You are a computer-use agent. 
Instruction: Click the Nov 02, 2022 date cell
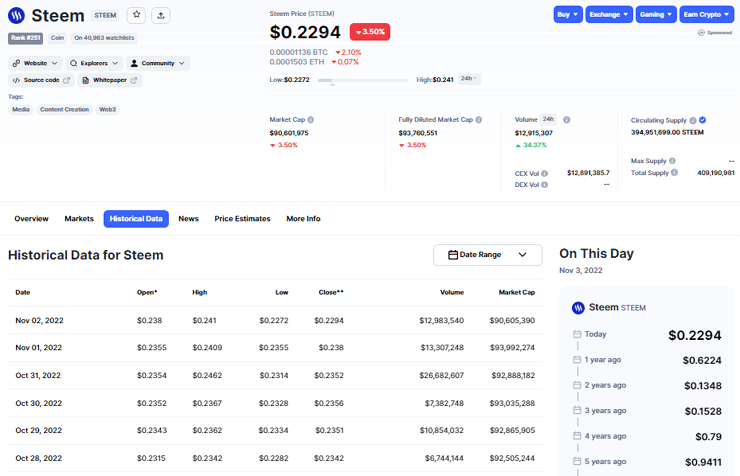click(39, 321)
